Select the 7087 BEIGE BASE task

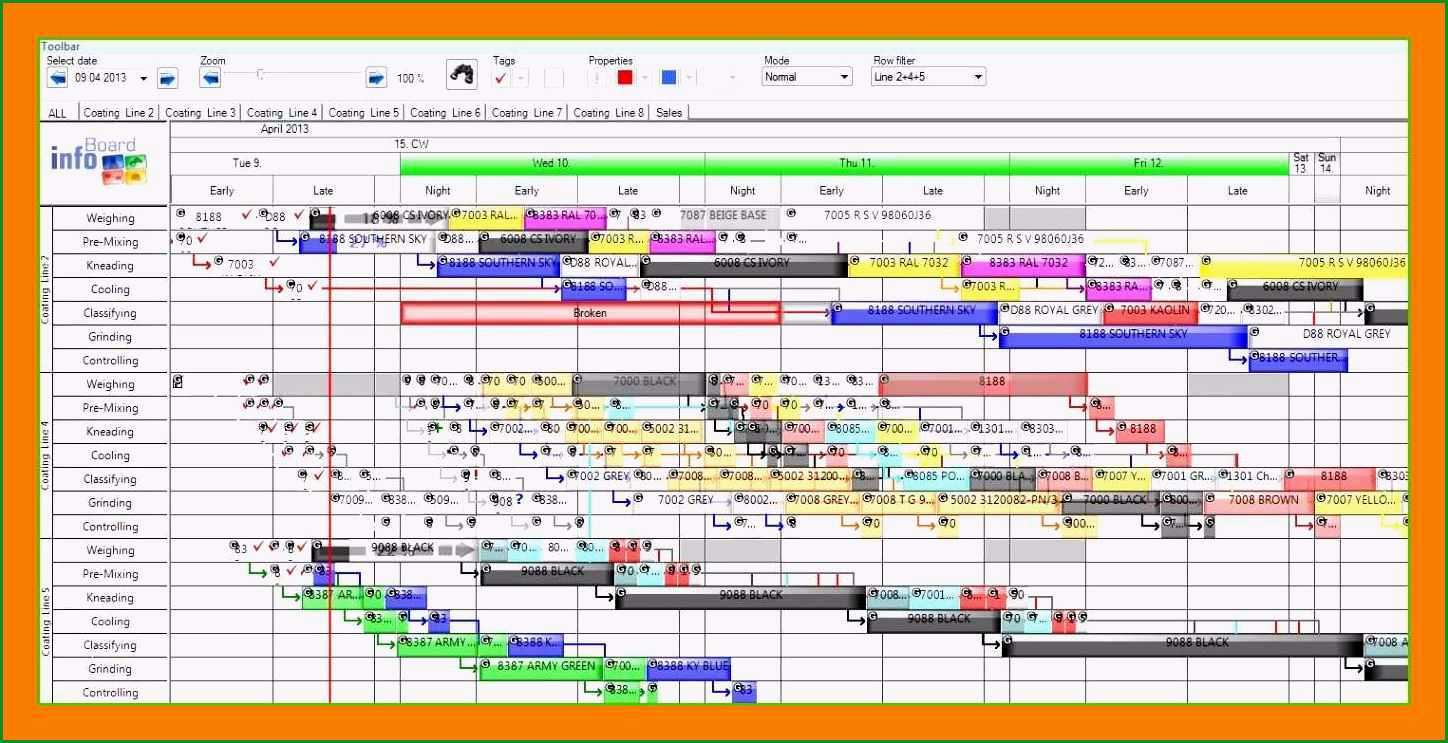click(x=723, y=215)
